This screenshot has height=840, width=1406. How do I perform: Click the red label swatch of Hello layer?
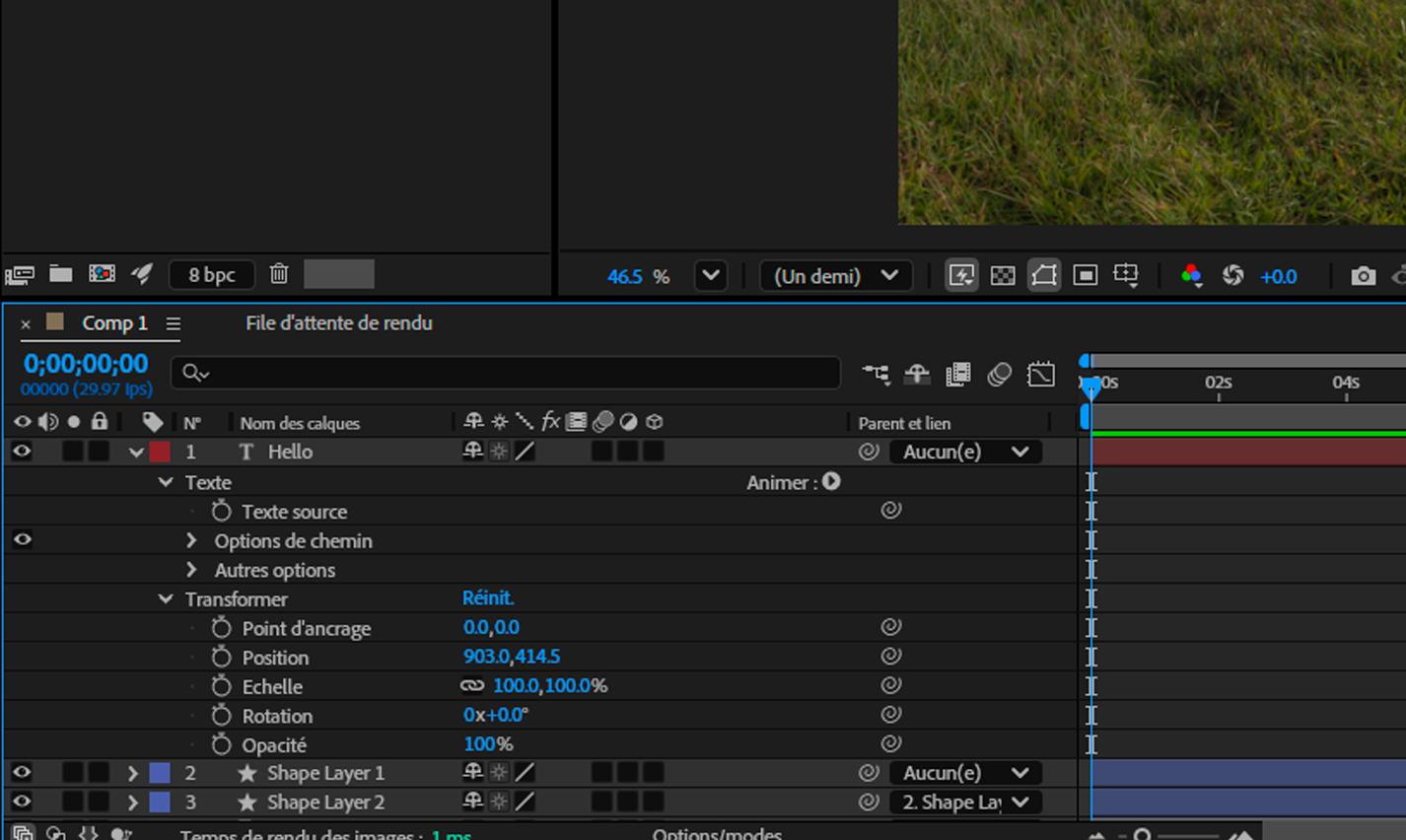point(160,452)
